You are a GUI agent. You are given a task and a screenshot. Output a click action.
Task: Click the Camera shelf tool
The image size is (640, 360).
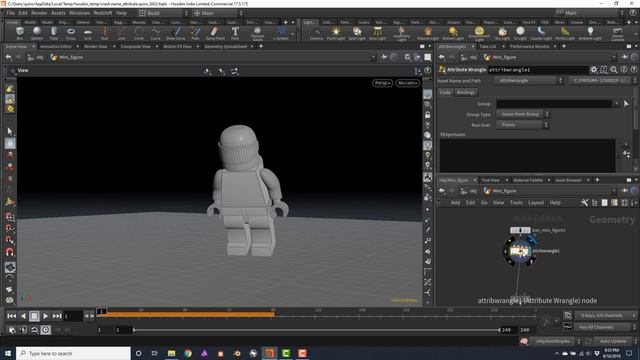[316, 33]
